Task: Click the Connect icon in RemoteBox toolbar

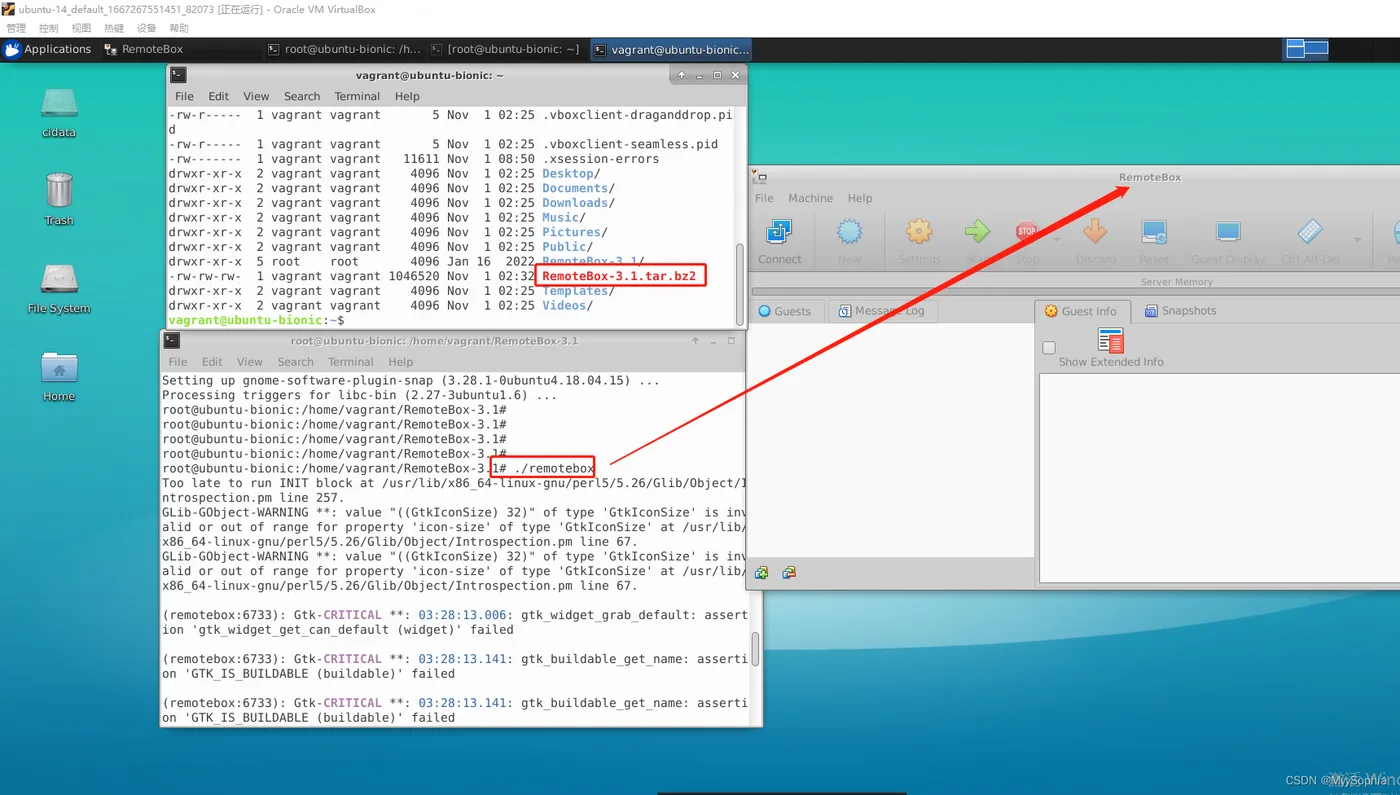Action: pos(779,233)
